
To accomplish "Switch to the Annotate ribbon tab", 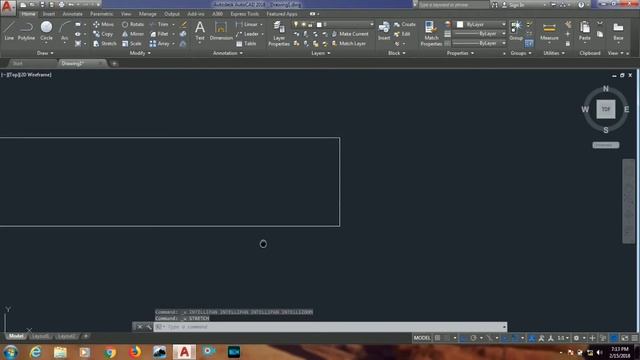I will (72, 14).
